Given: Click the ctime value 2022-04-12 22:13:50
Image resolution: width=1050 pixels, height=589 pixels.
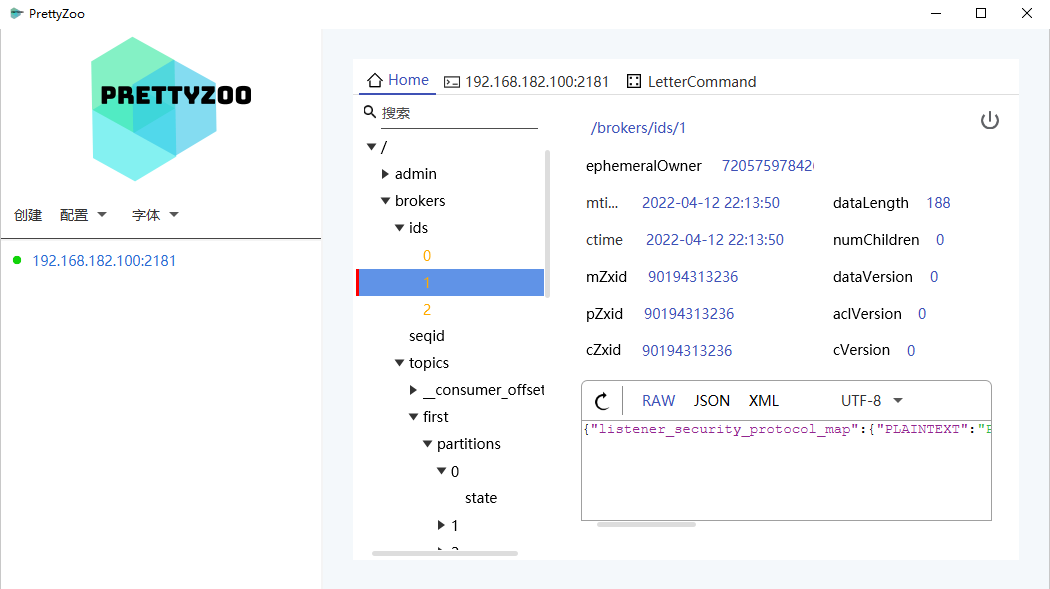Looking at the screenshot, I should 715,240.
